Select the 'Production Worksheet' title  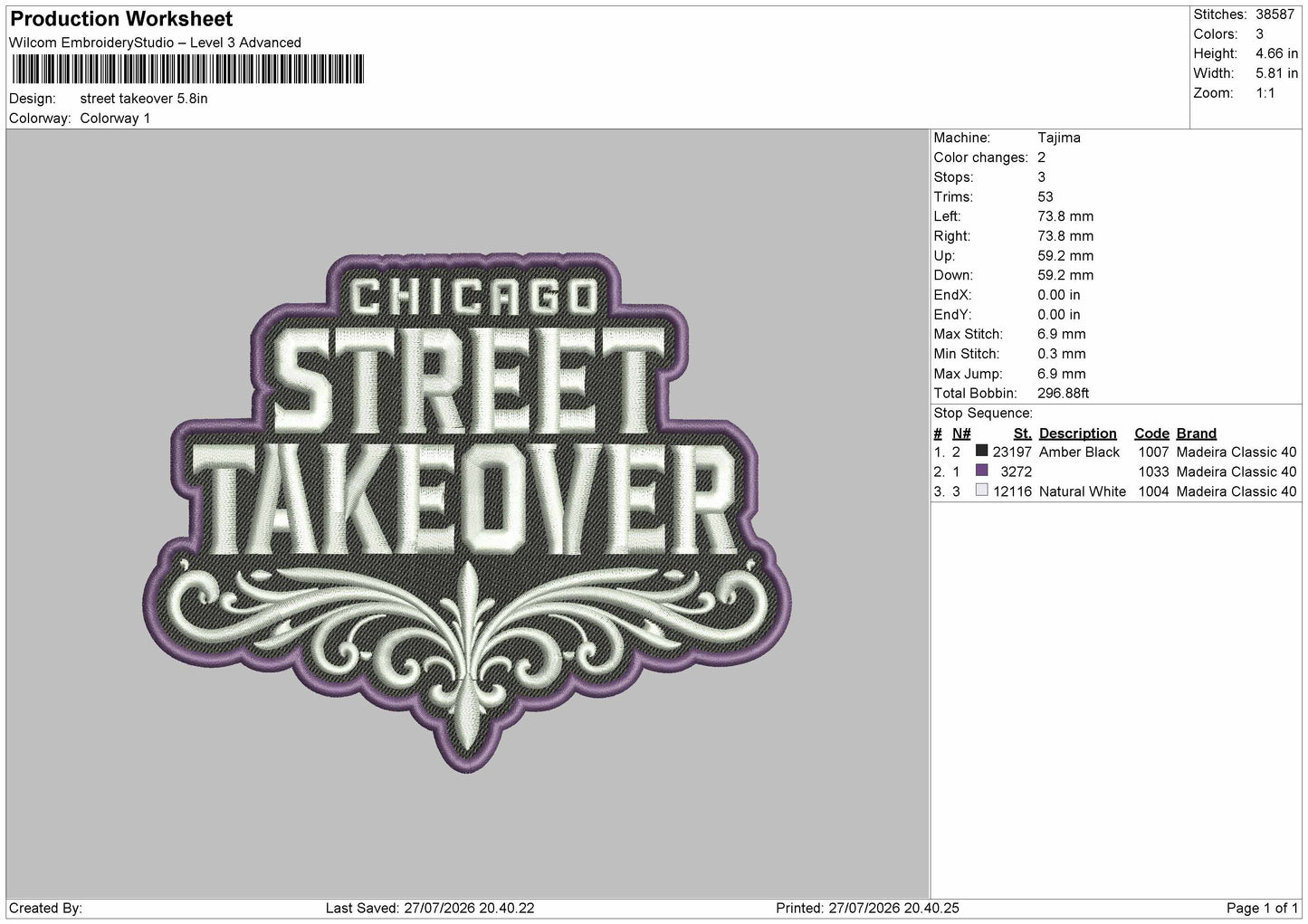[x=121, y=19]
